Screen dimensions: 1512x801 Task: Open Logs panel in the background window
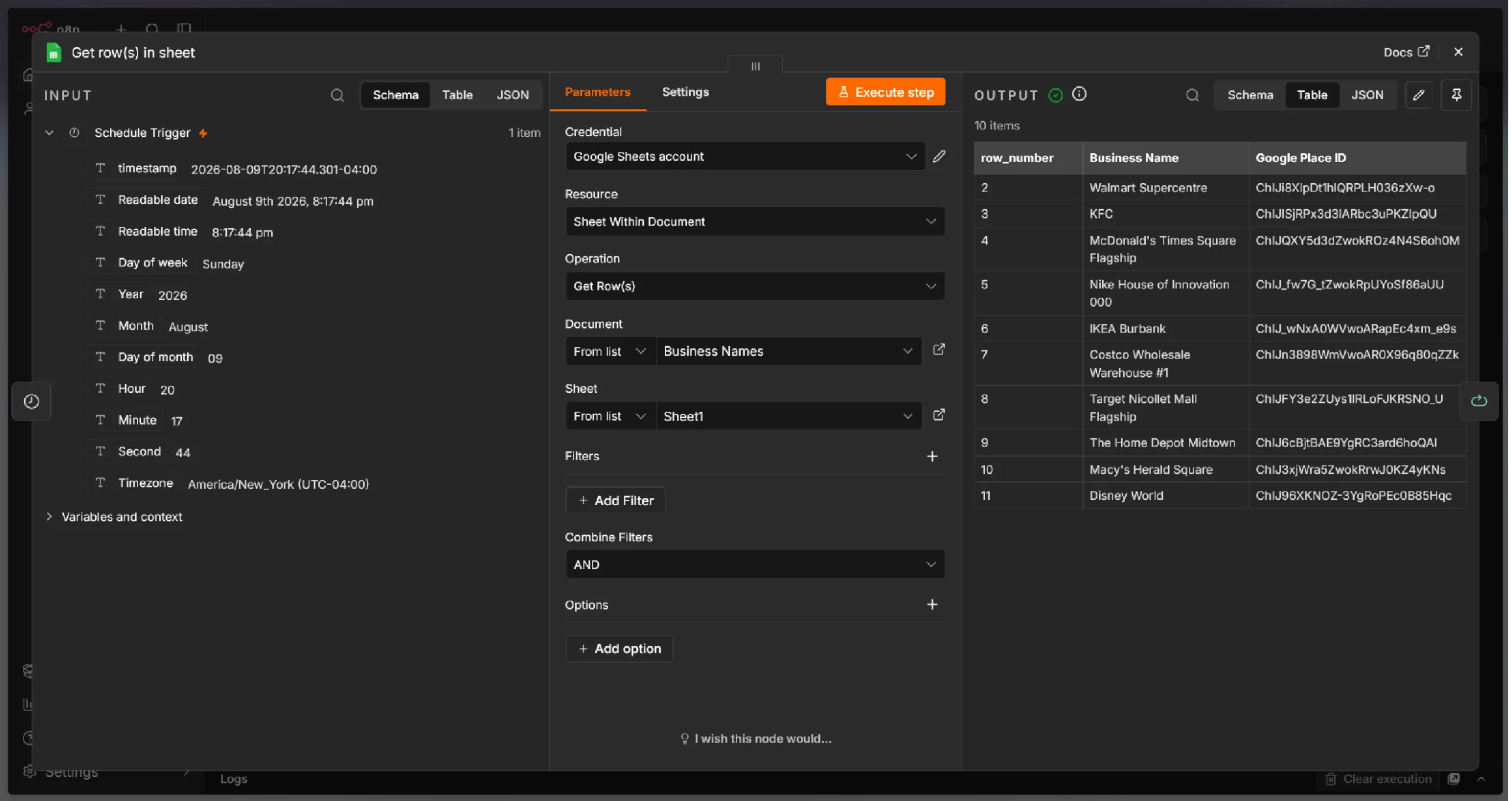point(233,779)
